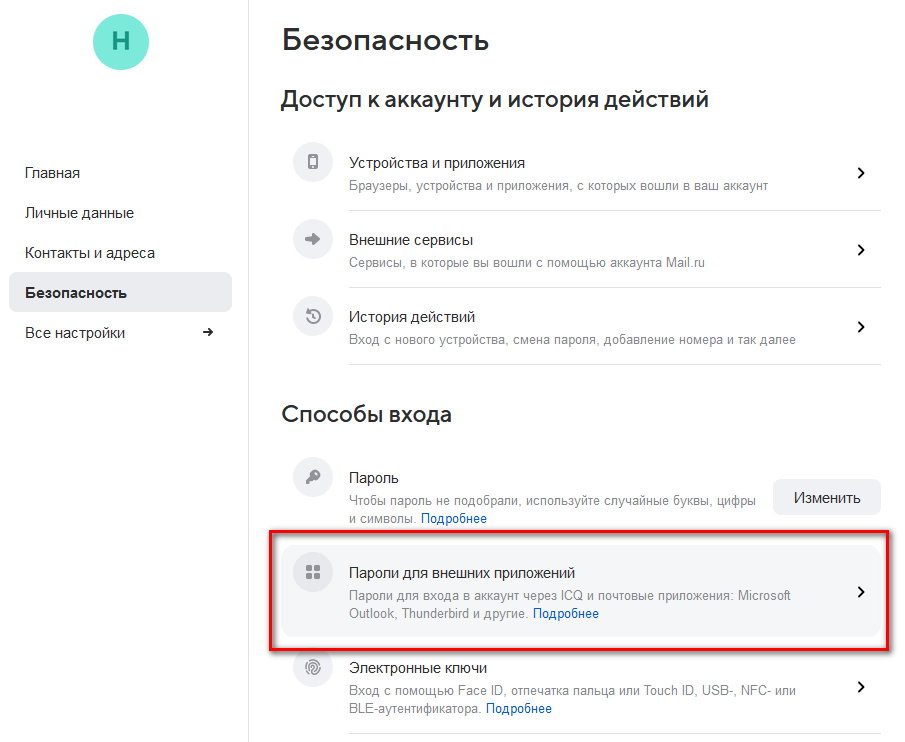This screenshot has width=905, height=742.
Task: Open Электронные ключи via right chevron
Action: (861, 687)
